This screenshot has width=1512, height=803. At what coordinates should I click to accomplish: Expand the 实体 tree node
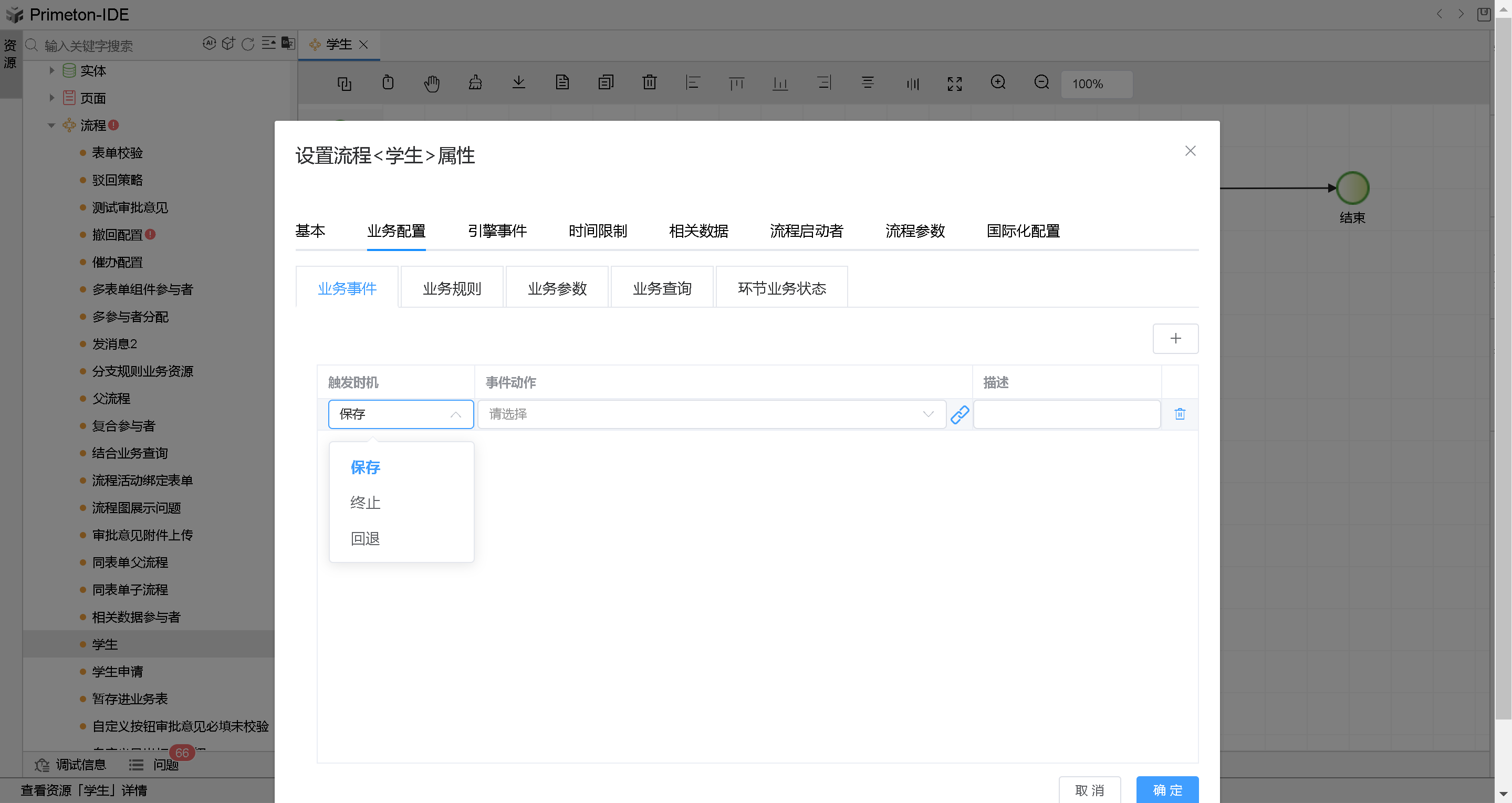[x=51, y=70]
